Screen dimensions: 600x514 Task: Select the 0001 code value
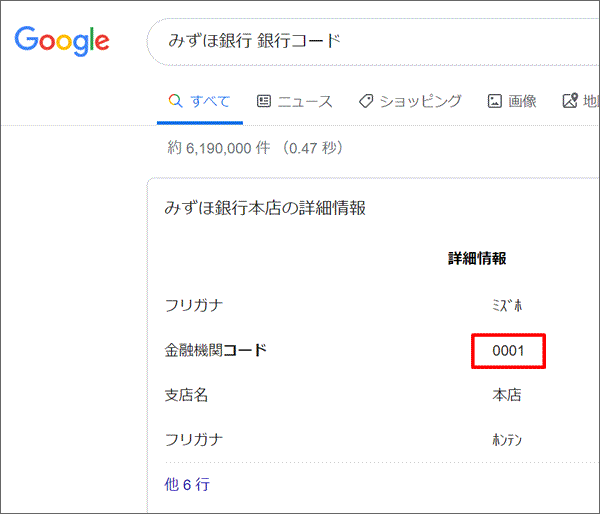pos(508,351)
